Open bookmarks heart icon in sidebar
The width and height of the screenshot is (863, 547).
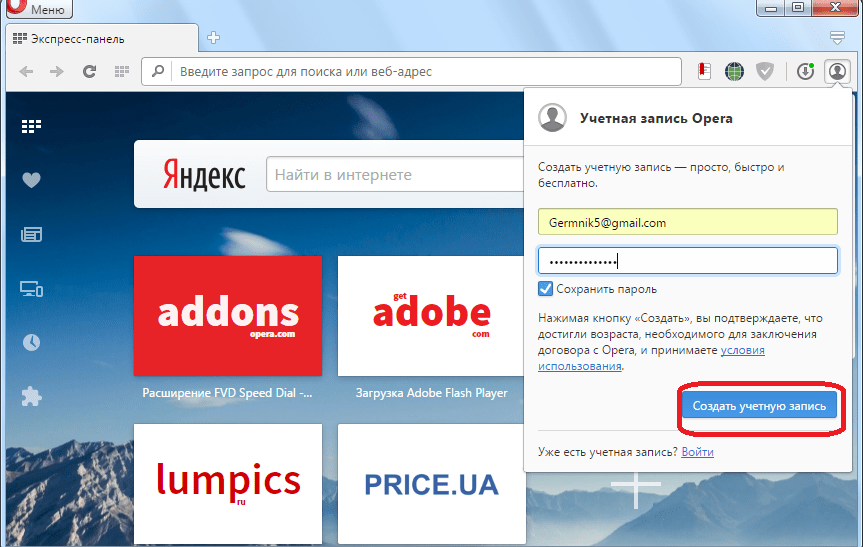pyautogui.click(x=31, y=180)
